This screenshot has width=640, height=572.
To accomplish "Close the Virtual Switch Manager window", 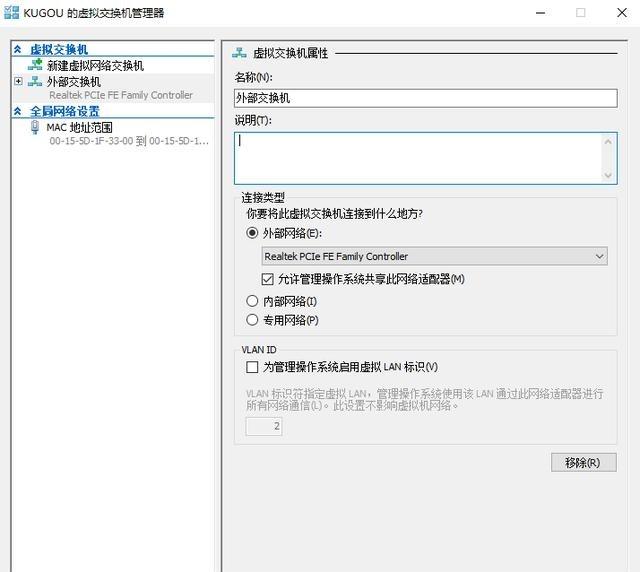I will click(x=622, y=13).
